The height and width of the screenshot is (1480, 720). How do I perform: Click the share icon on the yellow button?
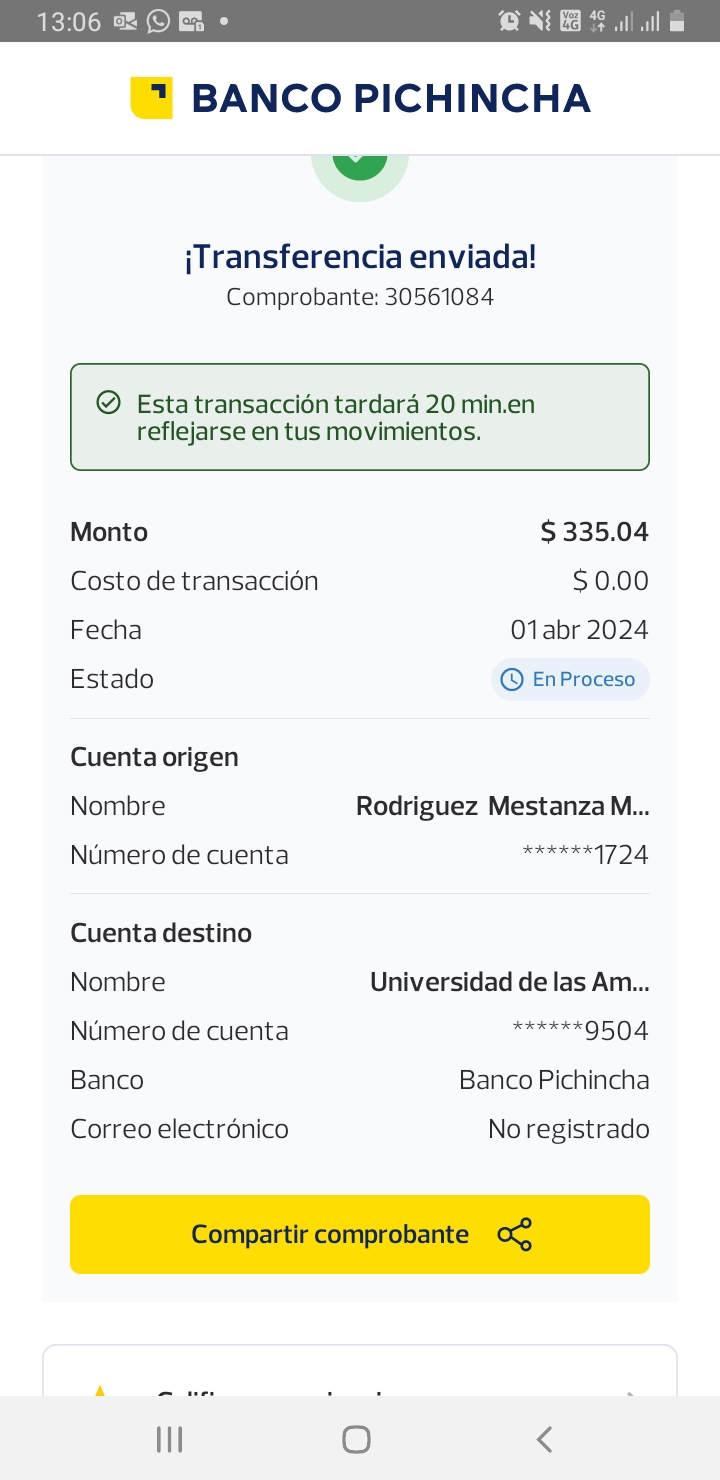(x=515, y=1235)
